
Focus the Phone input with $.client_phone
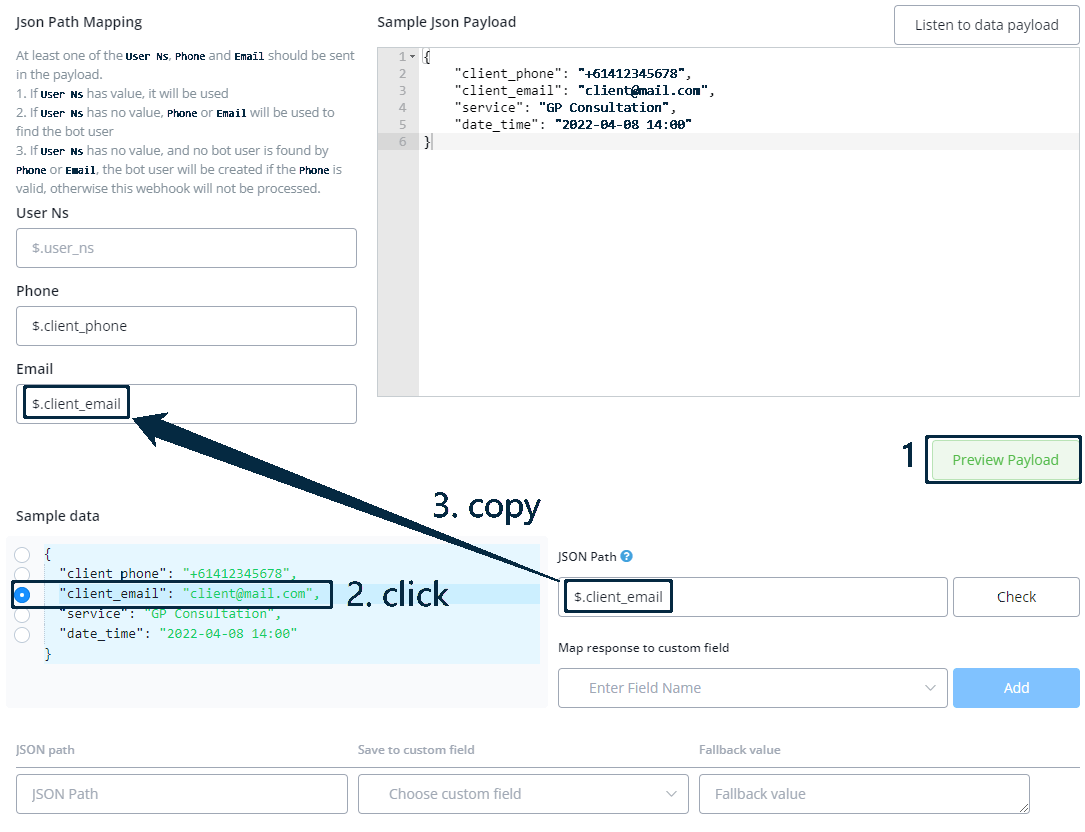pyautogui.click(x=186, y=326)
